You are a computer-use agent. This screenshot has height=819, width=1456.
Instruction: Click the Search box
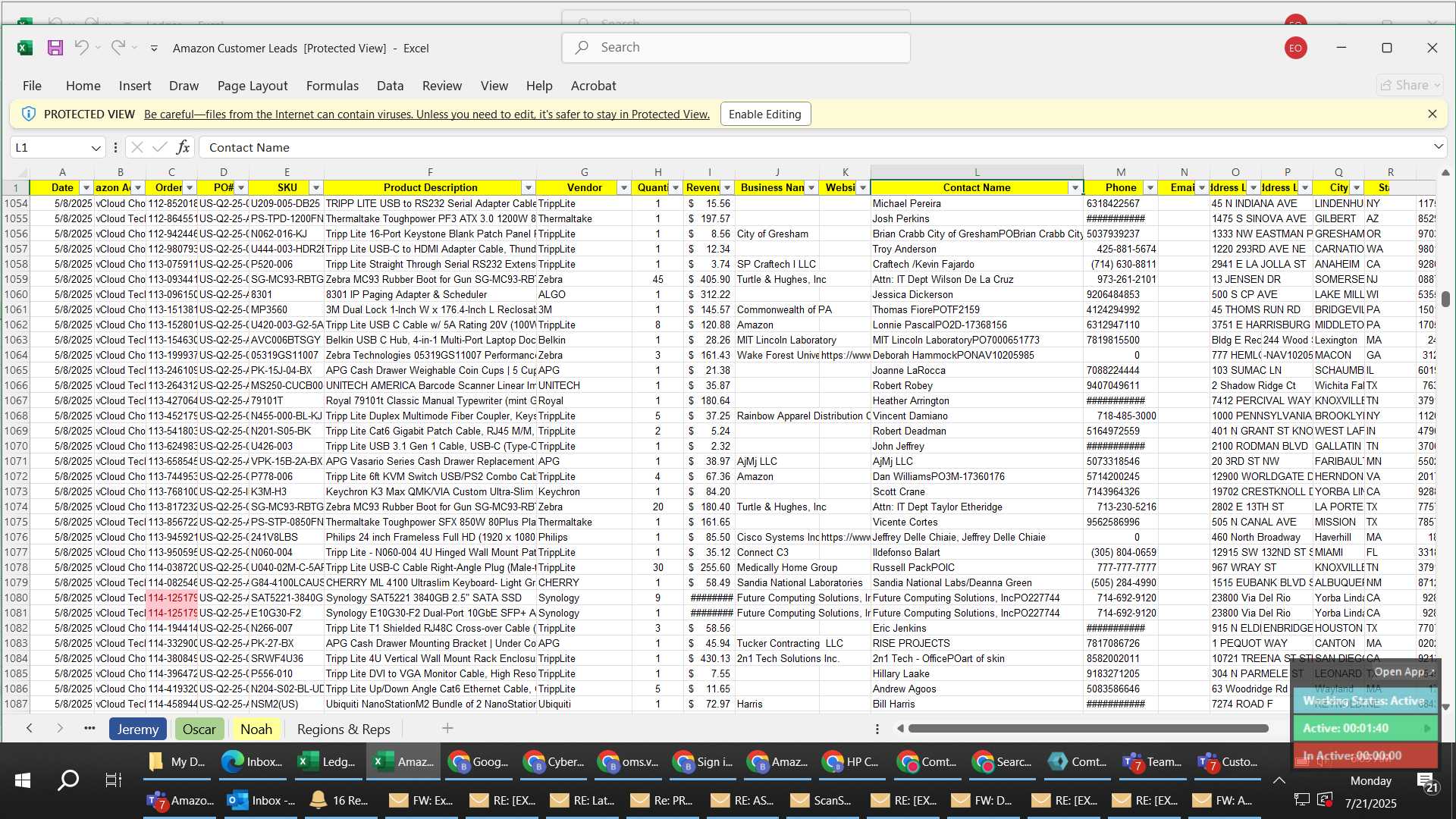pos(736,48)
